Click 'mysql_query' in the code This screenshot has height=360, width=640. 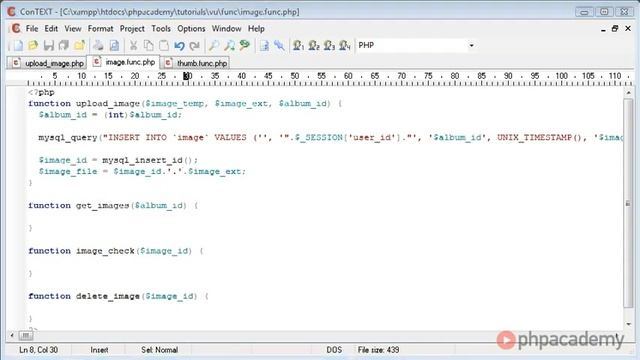(68, 138)
